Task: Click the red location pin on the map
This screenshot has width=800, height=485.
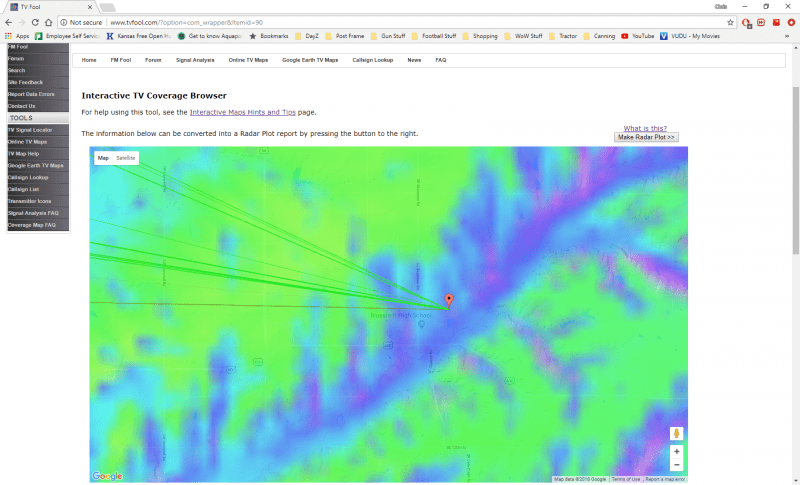Action: [x=449, y=300]
